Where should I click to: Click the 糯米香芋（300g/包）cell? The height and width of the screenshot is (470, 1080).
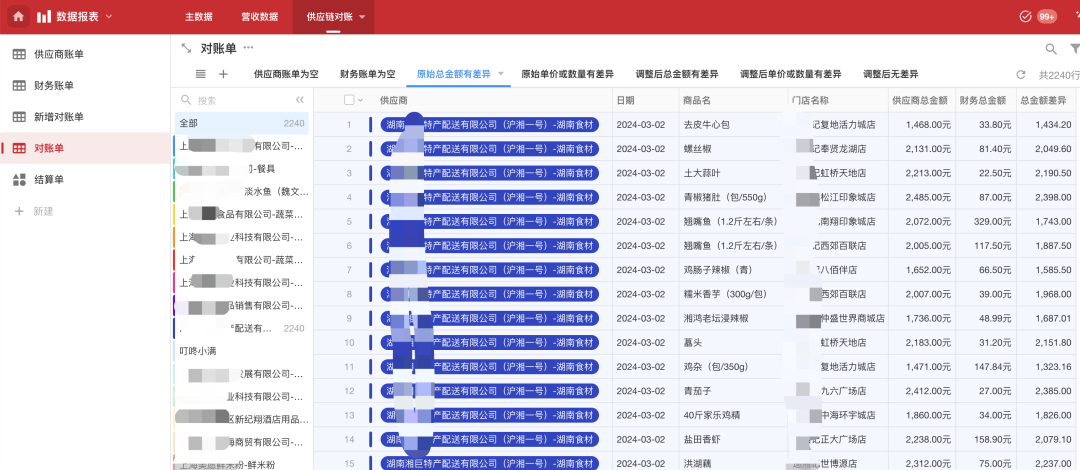[x=734, y=294]
